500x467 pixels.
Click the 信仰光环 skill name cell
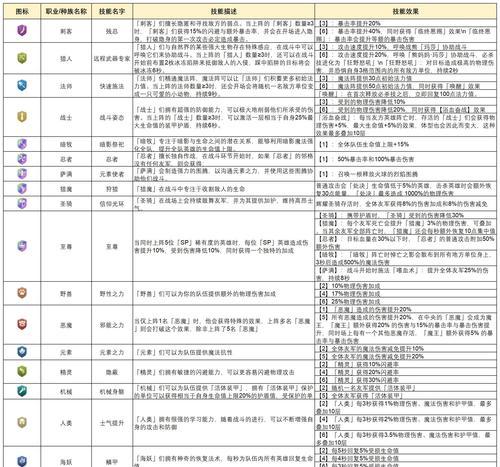point(112,204)
